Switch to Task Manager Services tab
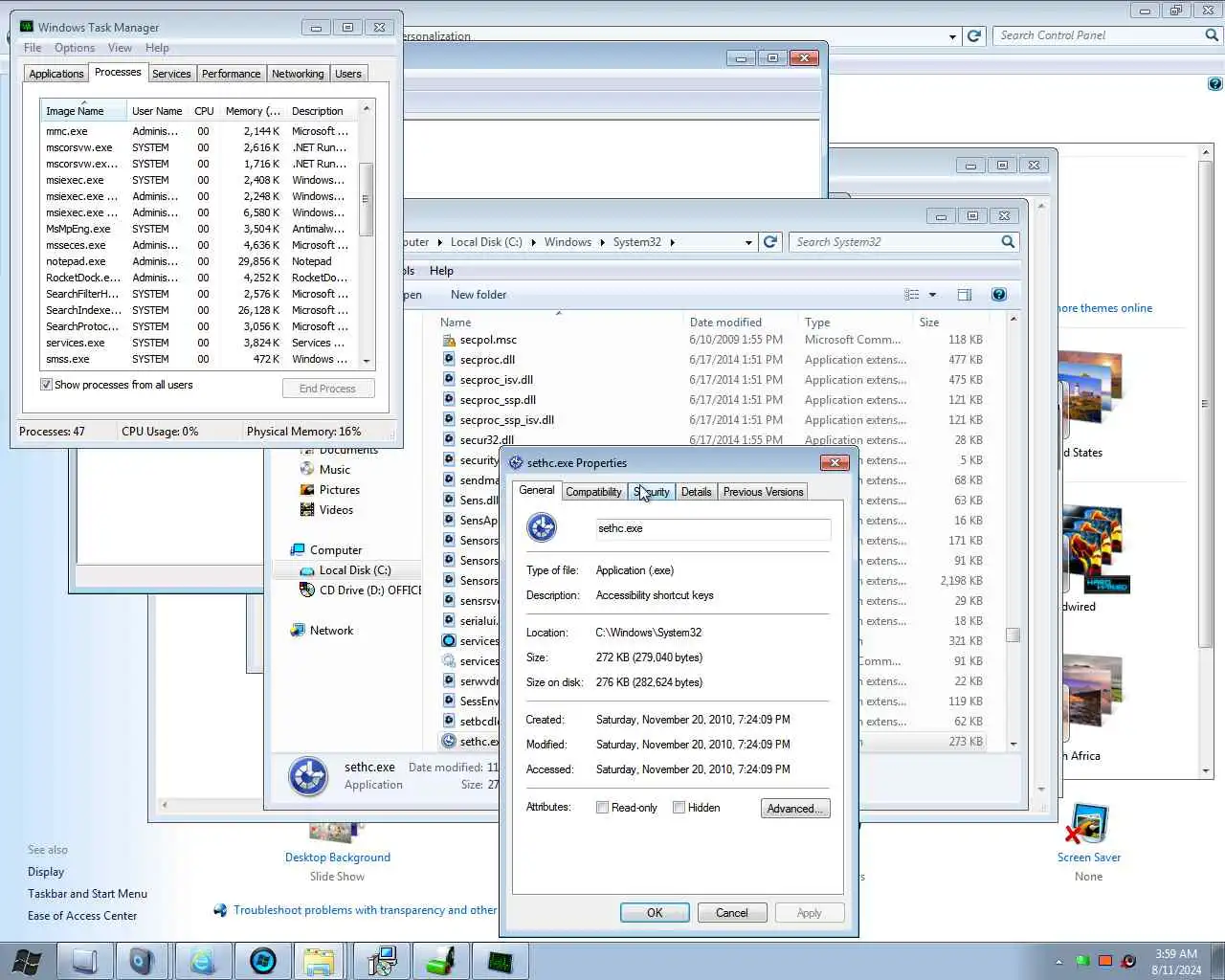 tap(171, 74)
